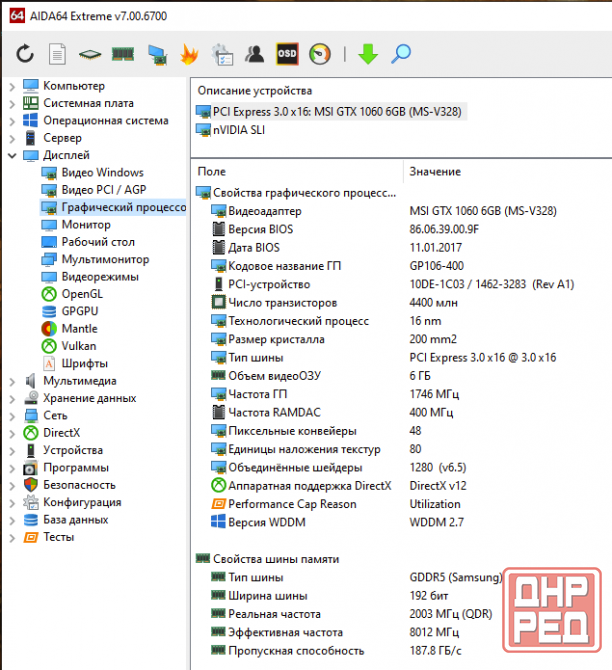Select Графический процессор tree item
This screenshot has width=612, height=670.
(113, 207)
